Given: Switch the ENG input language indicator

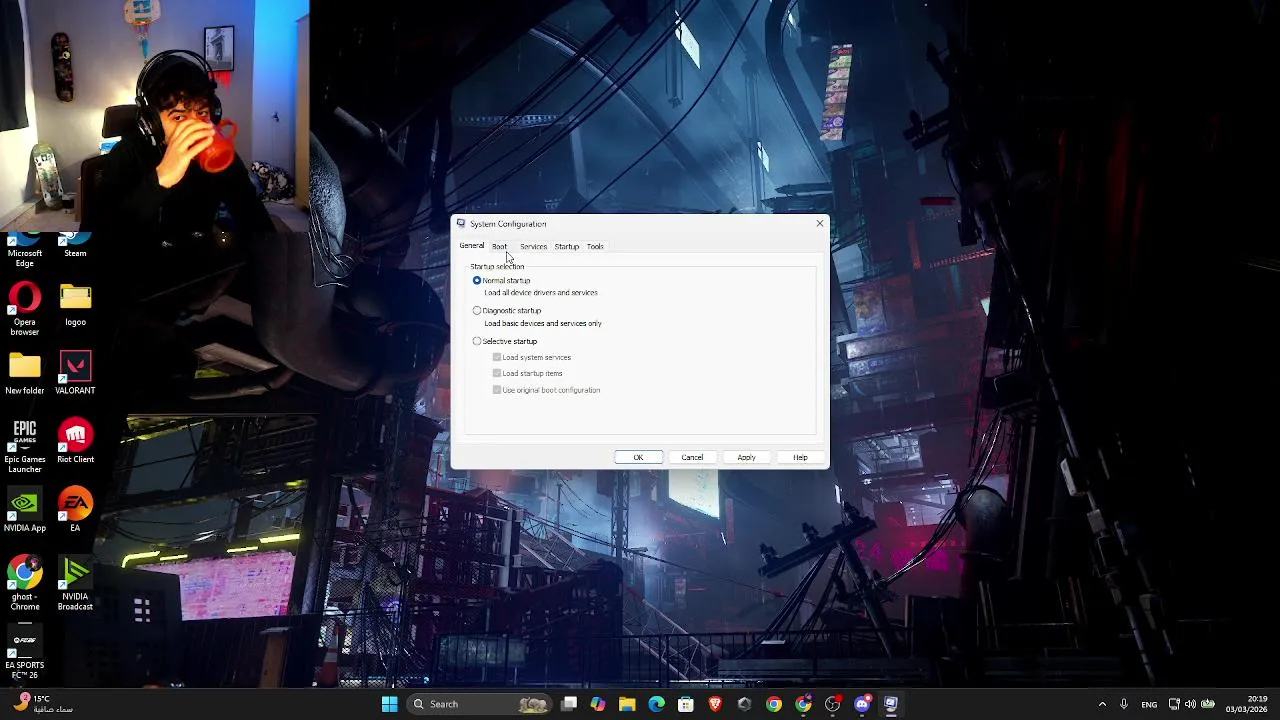Looking at the screenshot, I should 1149,704.
